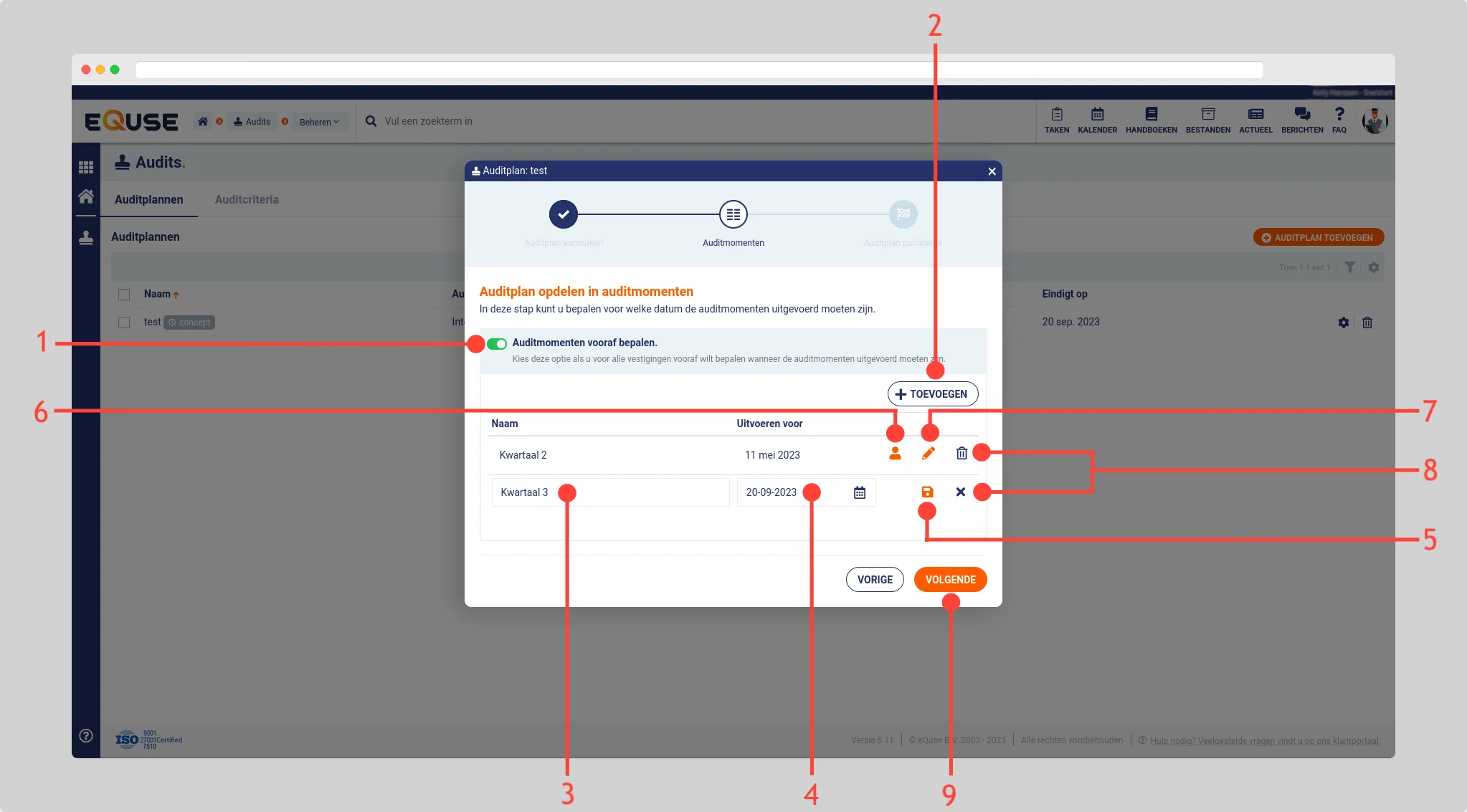Click the home icon in the left sidebar
This screenshot has height=812, width=1467.
86,196
